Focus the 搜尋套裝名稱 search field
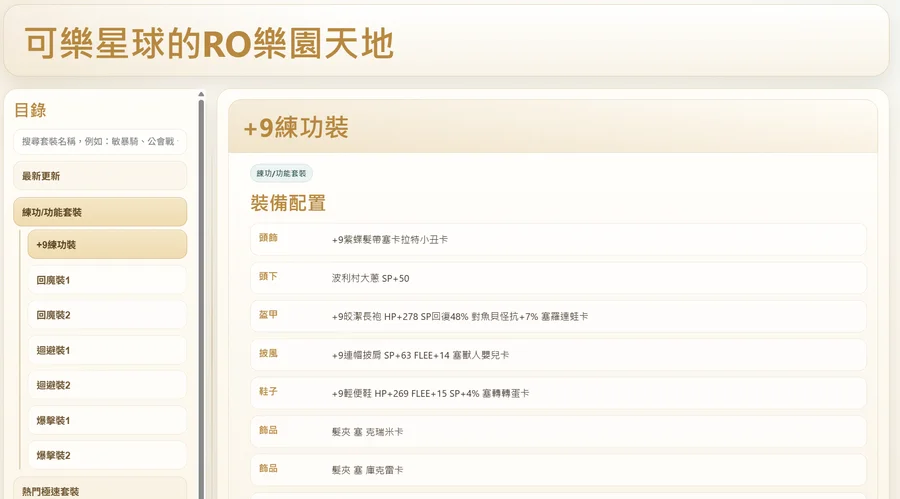 [100, 142]
